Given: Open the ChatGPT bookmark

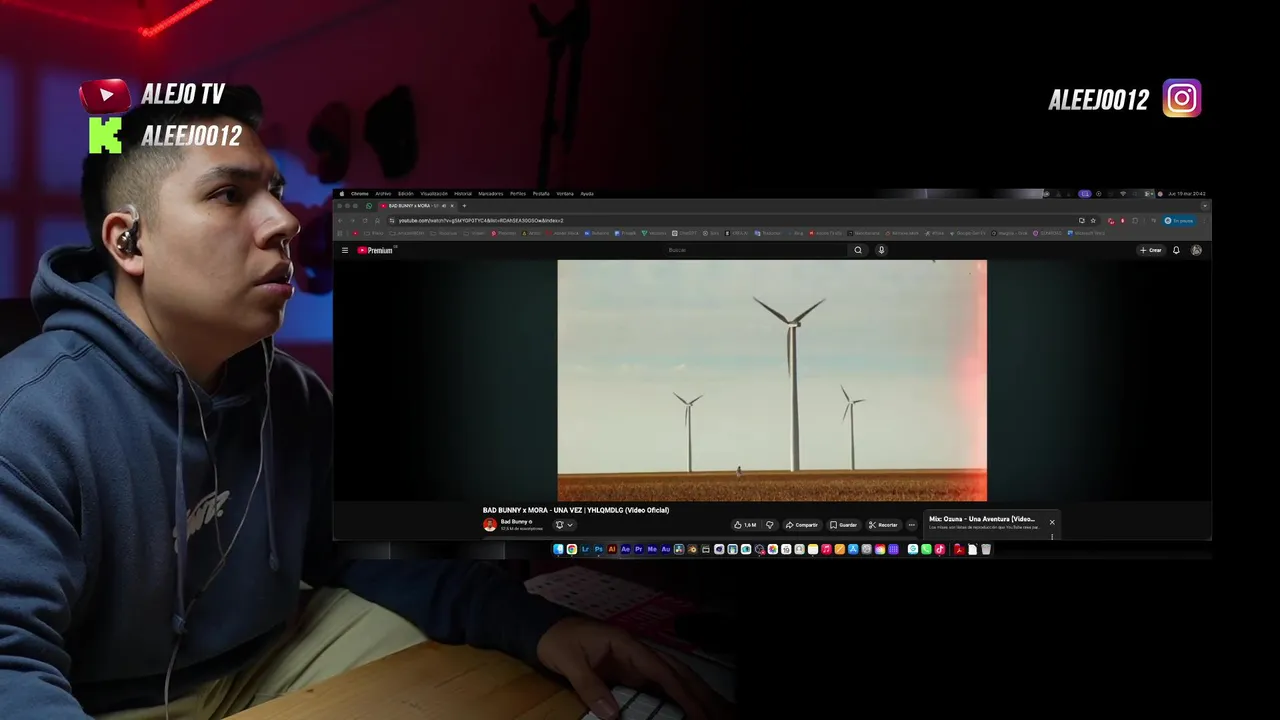Looking at the screenshot, I should pos(684,233).
